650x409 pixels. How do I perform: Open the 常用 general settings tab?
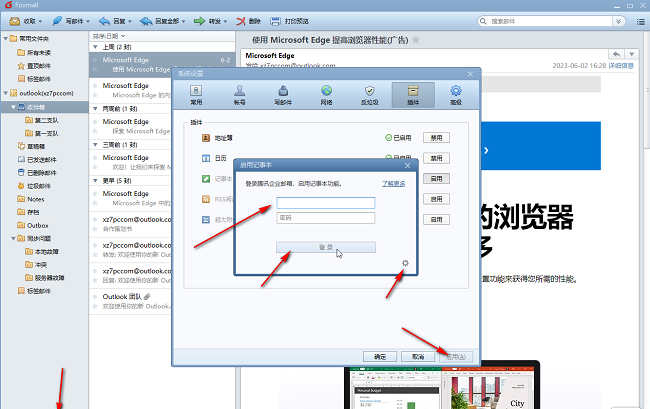tap(197, 95)
